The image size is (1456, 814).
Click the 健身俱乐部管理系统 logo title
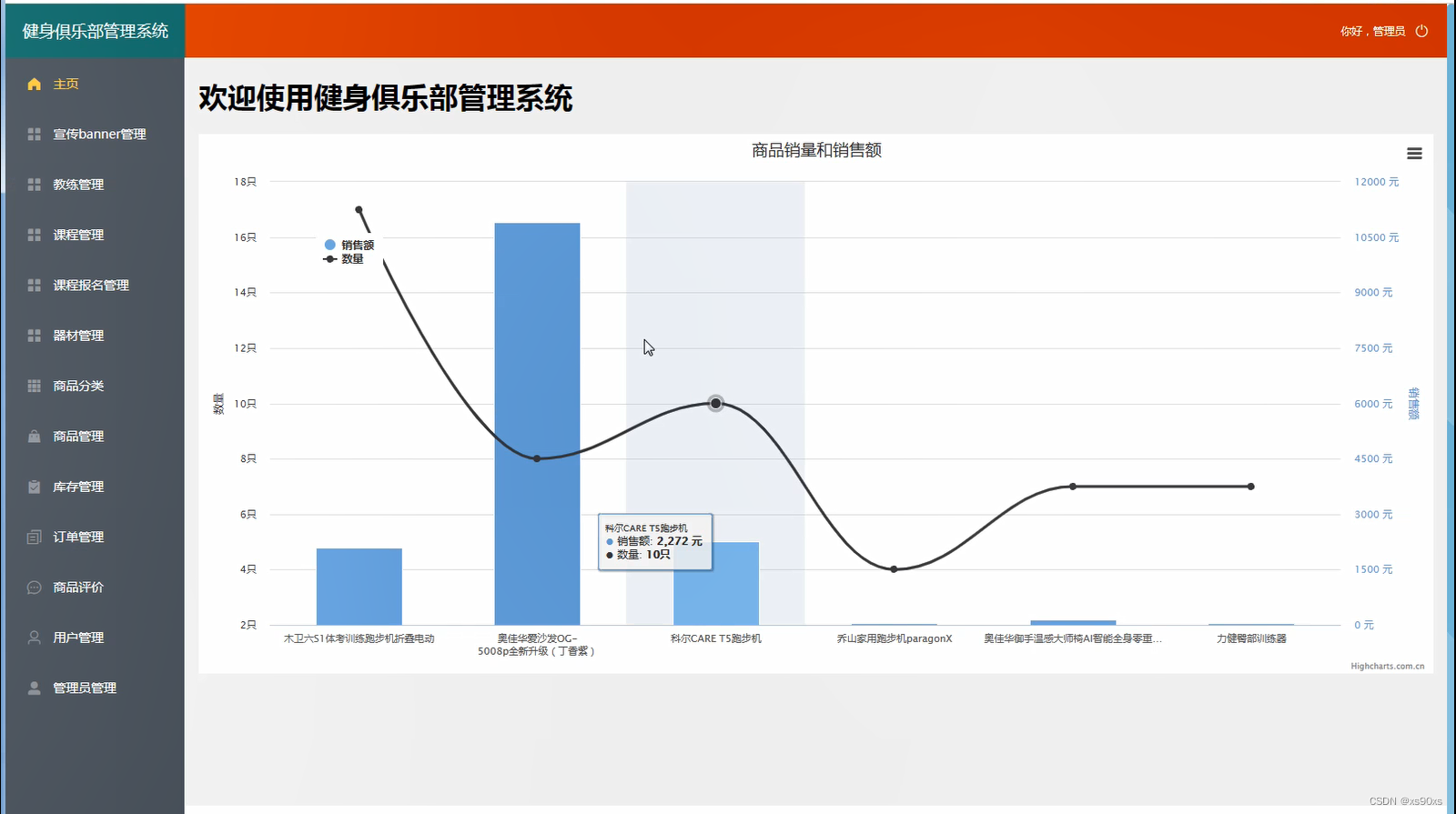(x=96, y=31)
